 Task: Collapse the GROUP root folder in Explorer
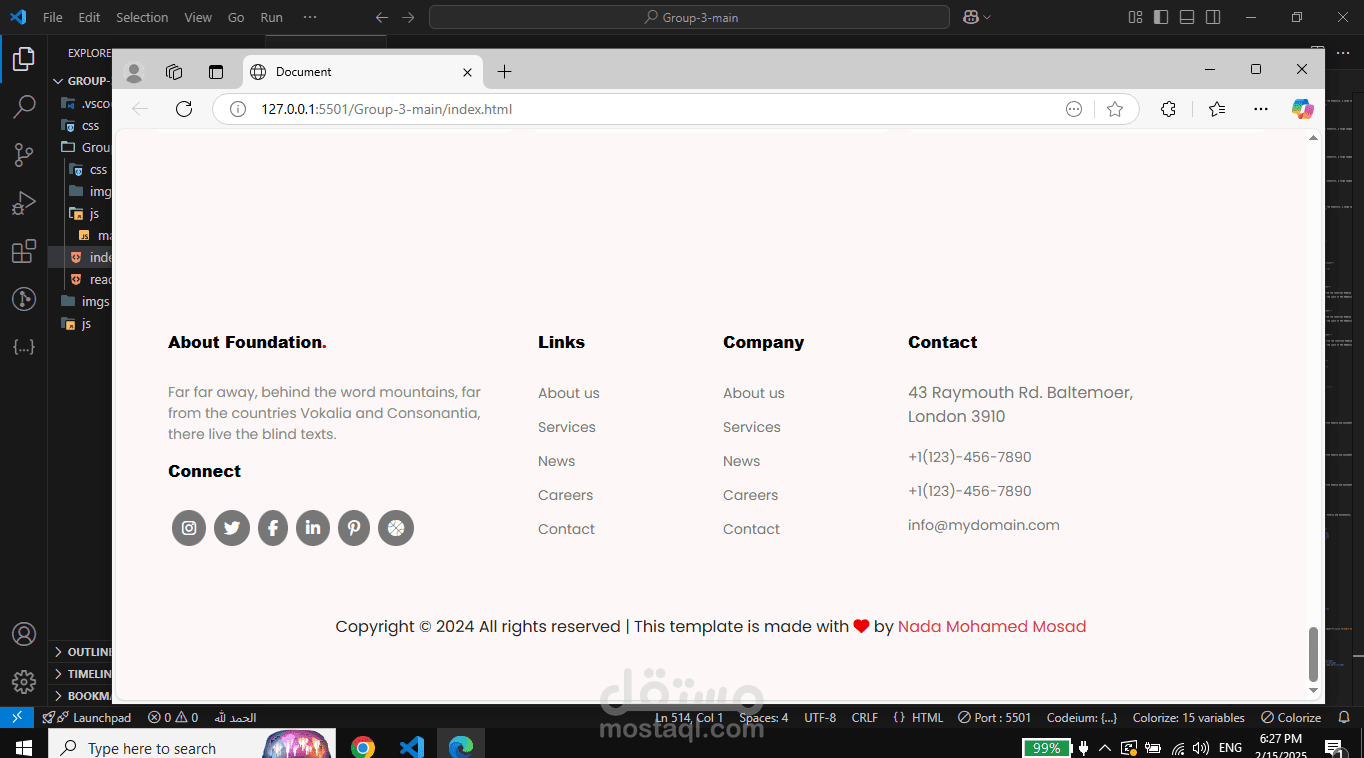click(x=83, y=81)
